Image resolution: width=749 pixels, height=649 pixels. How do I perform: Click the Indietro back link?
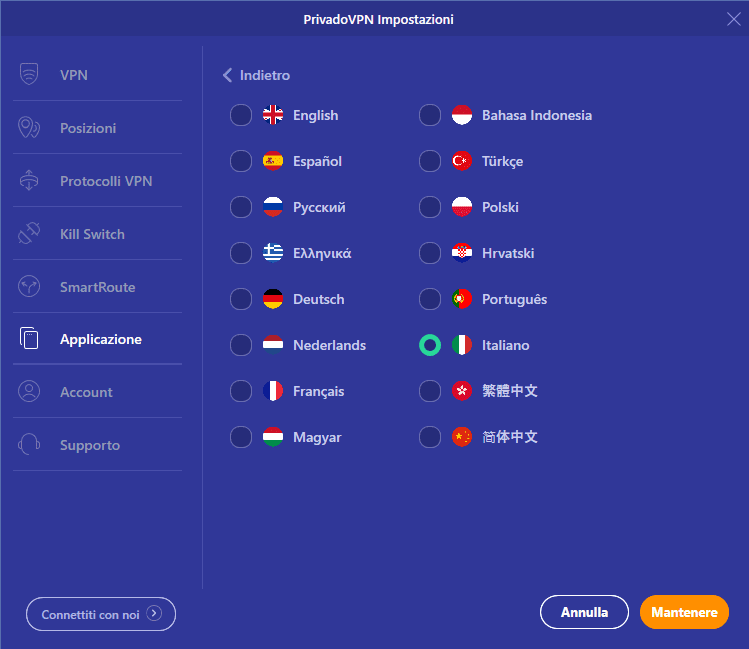257,75
